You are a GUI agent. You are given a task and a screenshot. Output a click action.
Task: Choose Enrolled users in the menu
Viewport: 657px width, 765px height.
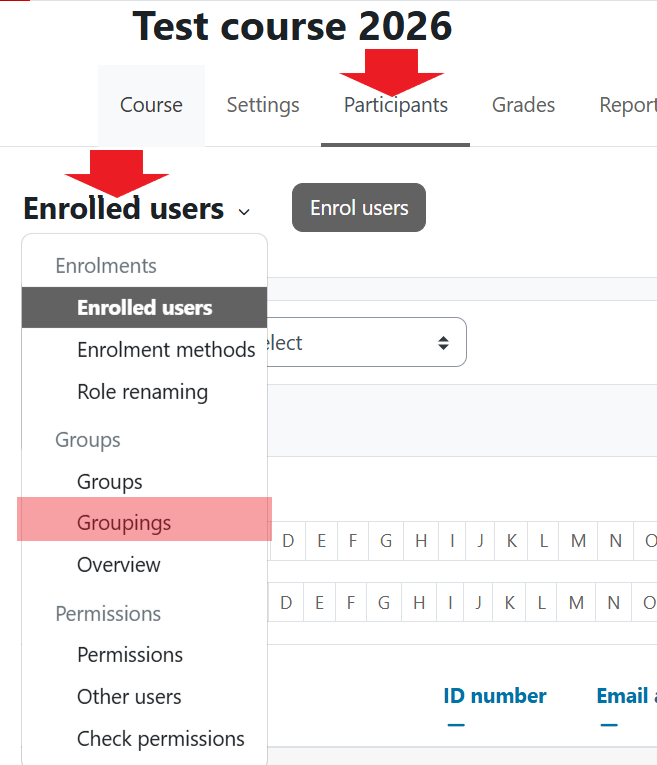point(145,308)
